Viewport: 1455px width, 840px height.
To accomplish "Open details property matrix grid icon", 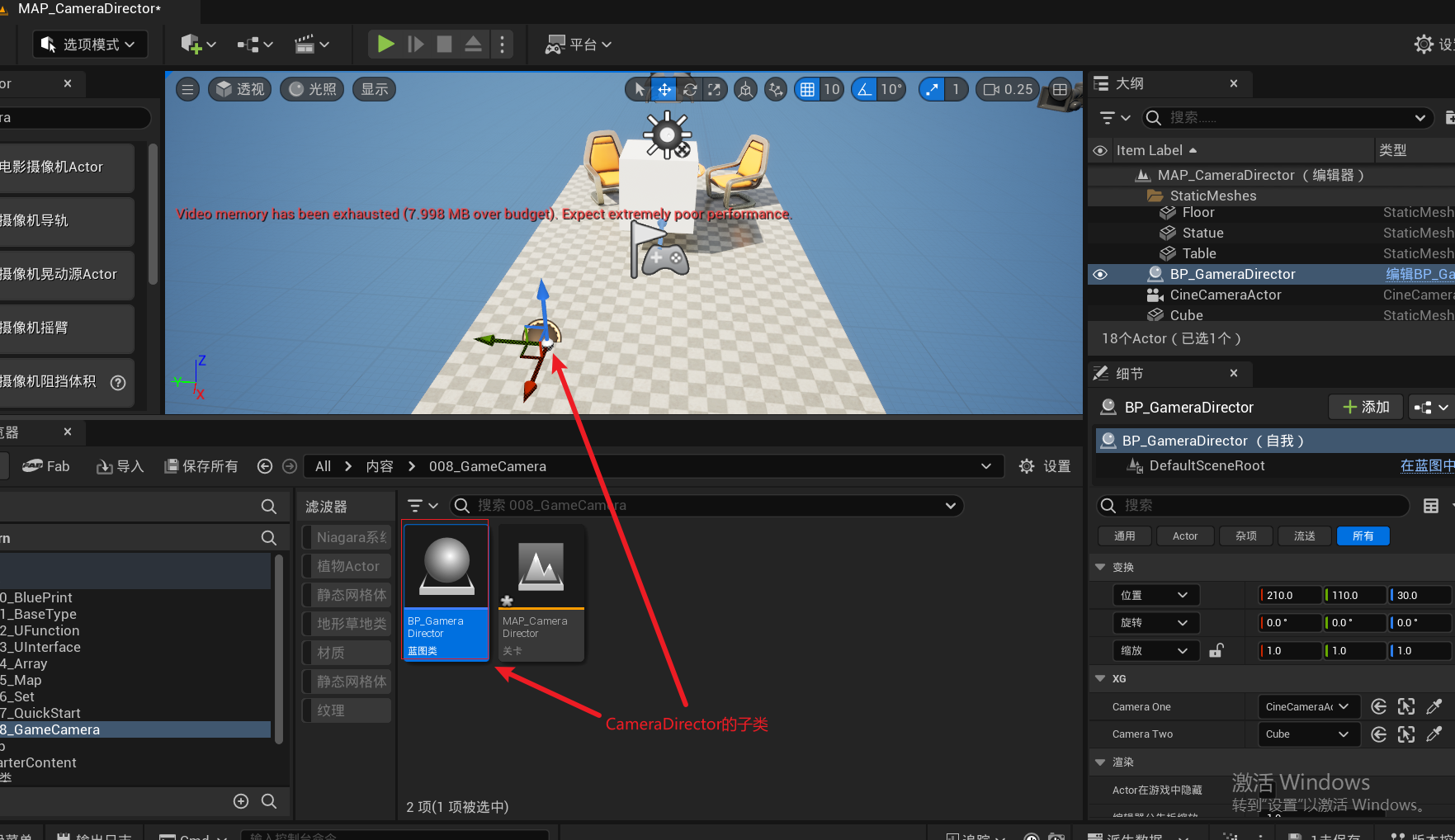I will click(x=1431, y=506).
